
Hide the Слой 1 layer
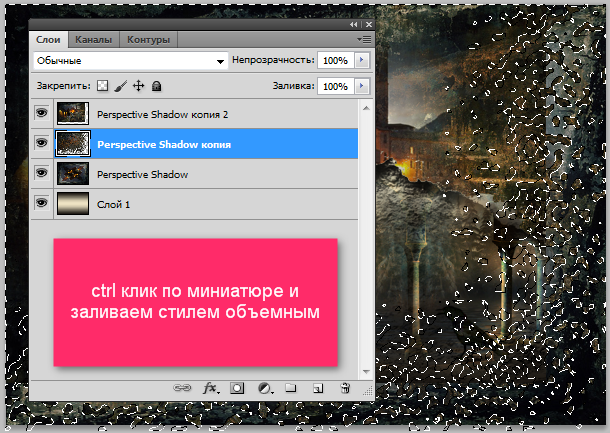click(x=42, y=203)
